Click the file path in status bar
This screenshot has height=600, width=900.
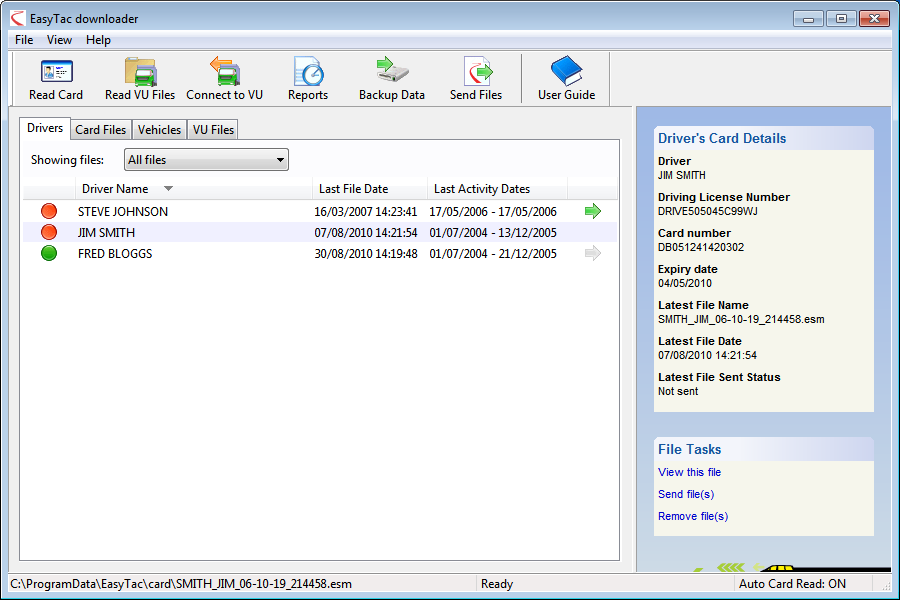pos(181,584)
